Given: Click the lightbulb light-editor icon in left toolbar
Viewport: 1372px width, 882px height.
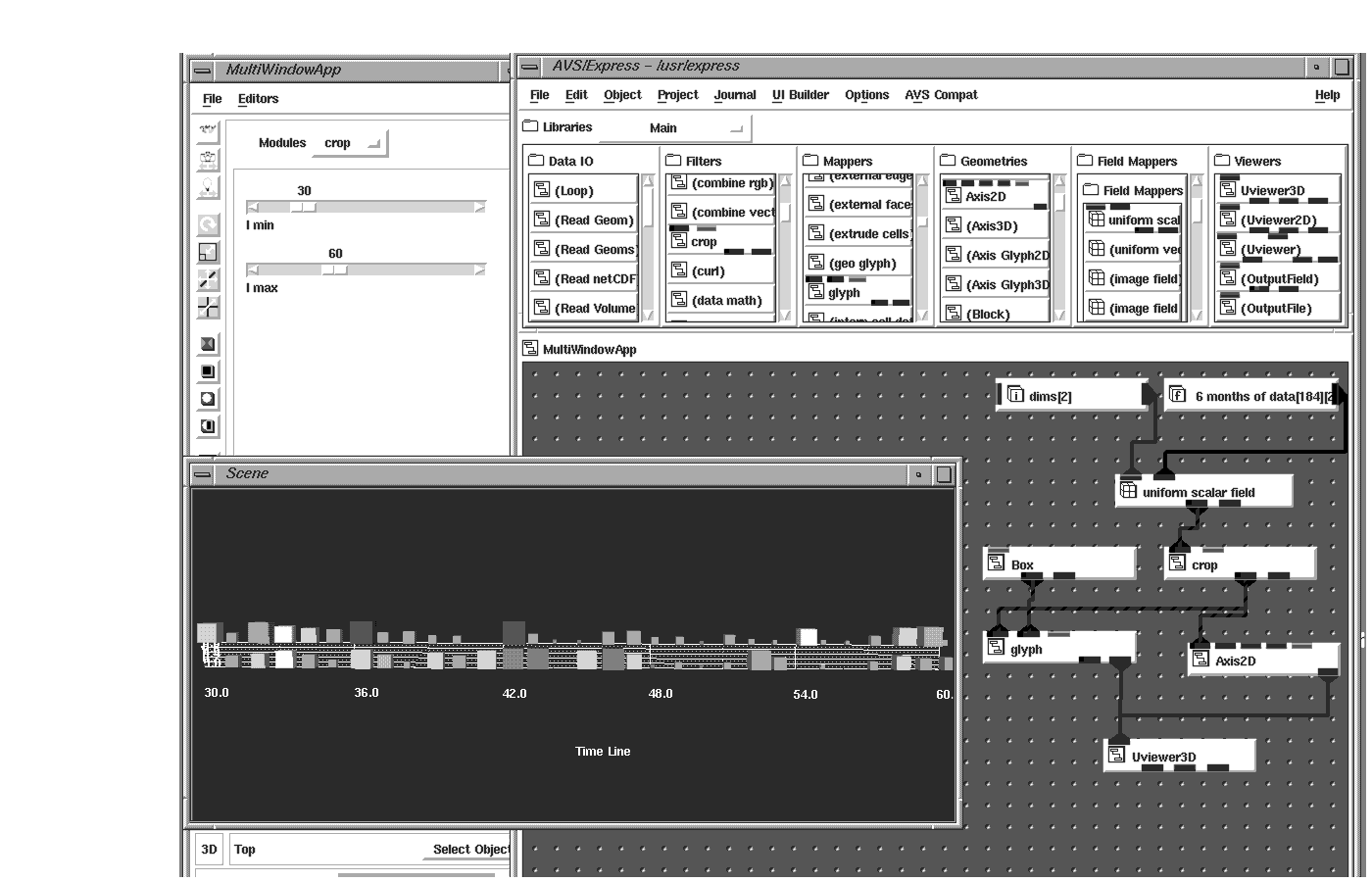Looking at the screenshot, I should tap(208, 187).
